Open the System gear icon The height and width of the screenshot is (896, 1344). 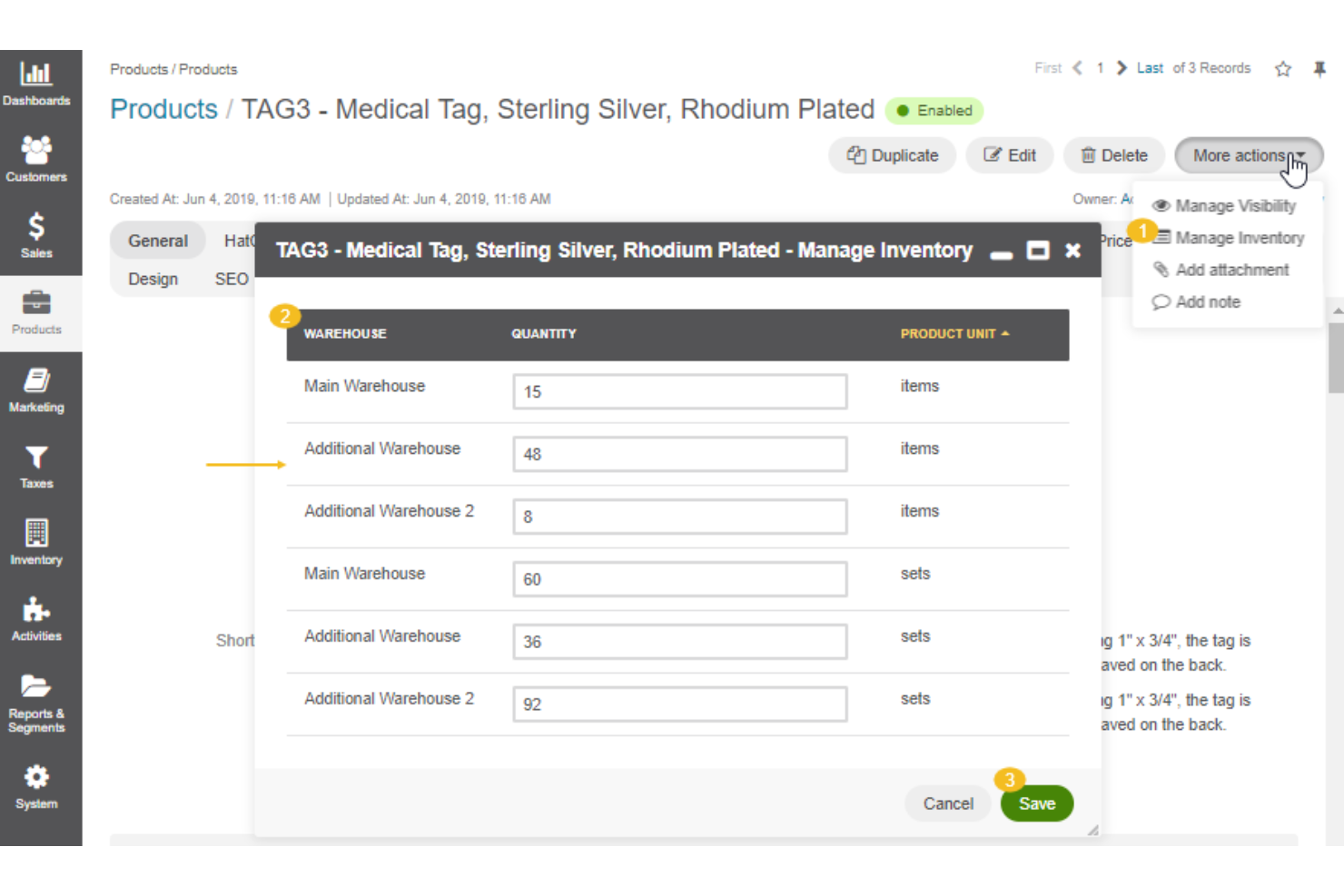[36, 777]
